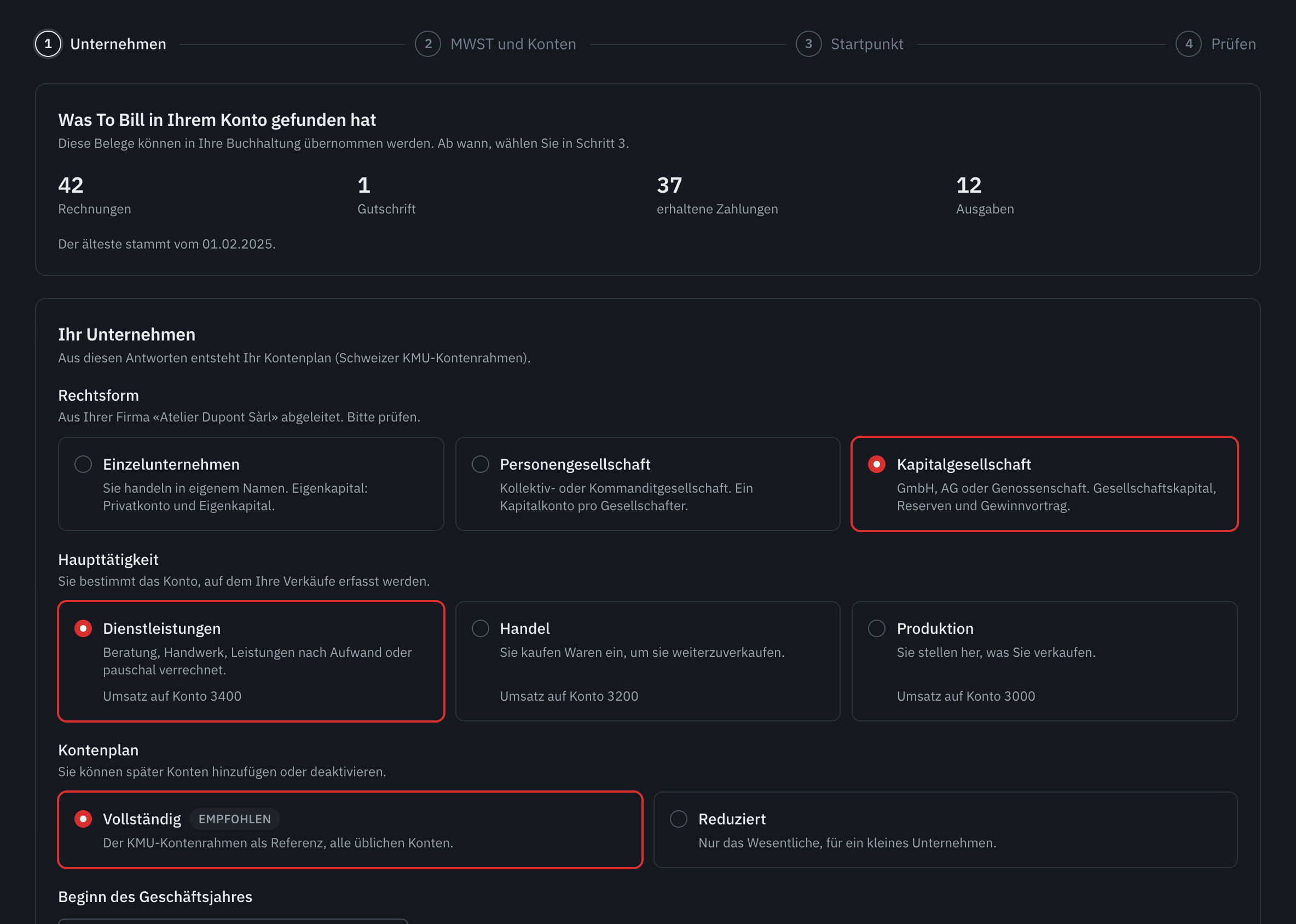The width and height of the screenshot is (1296, 924).
Task: Click the 'Rechtsform' section label
Action: coord(99,395)
